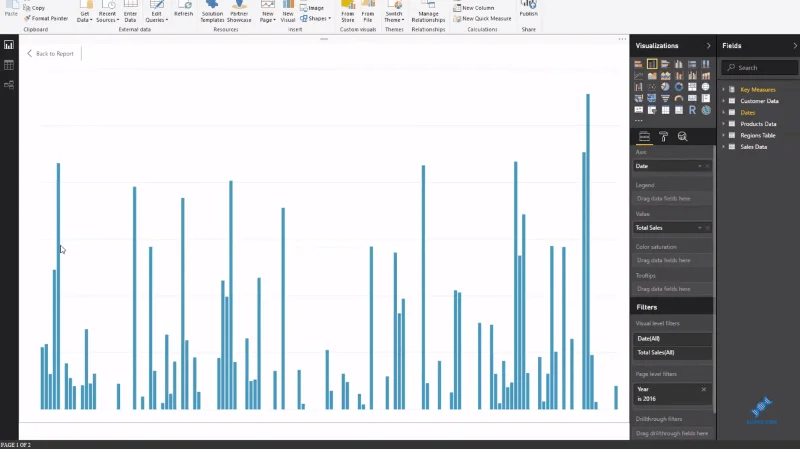This screenshot has height=449, width=800.
Task: Collapse the Visualizations pane chevron
Action: click(708, 46)
